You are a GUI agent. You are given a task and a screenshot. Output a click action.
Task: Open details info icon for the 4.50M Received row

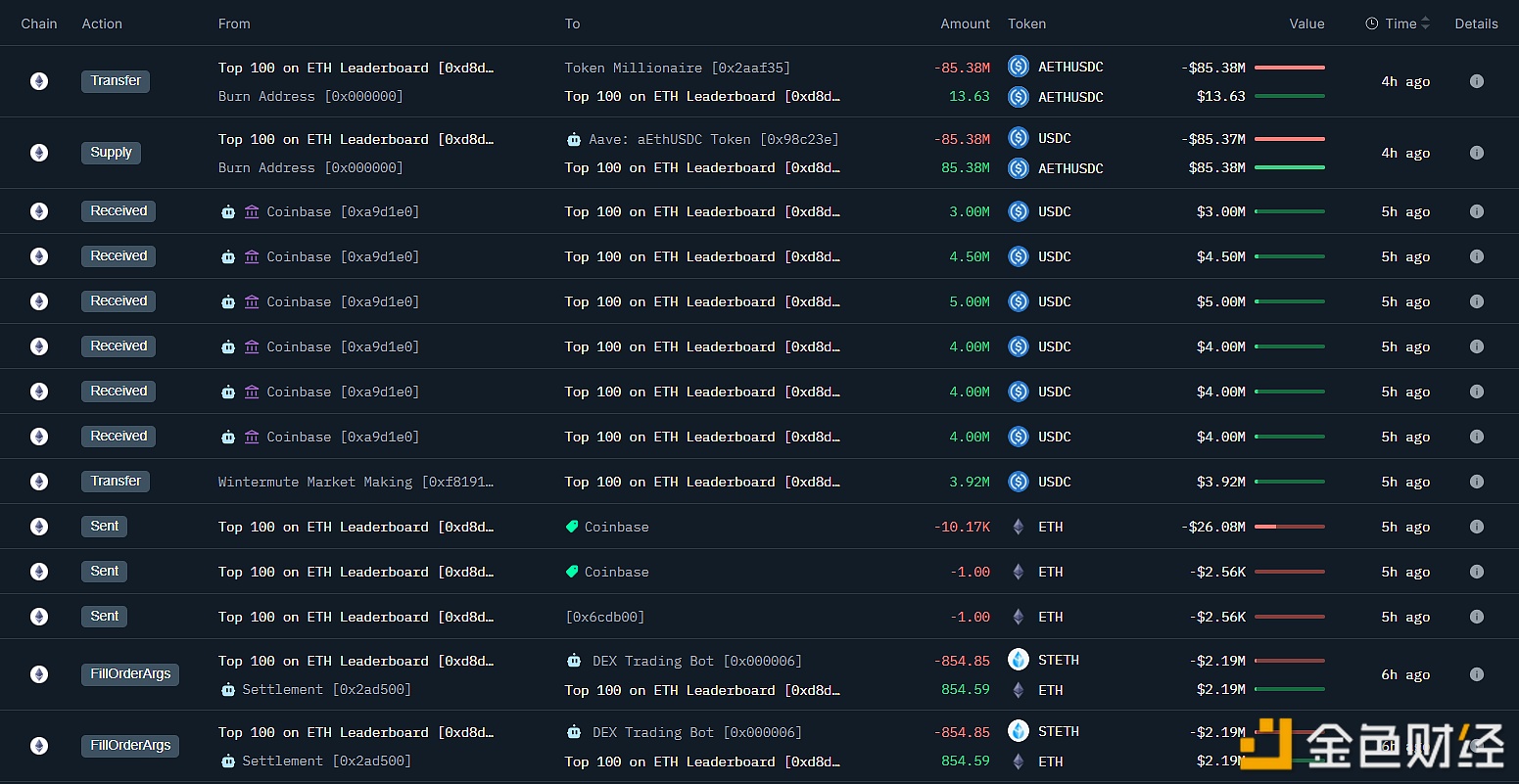pyautogui.click(x=1476, y=256)
